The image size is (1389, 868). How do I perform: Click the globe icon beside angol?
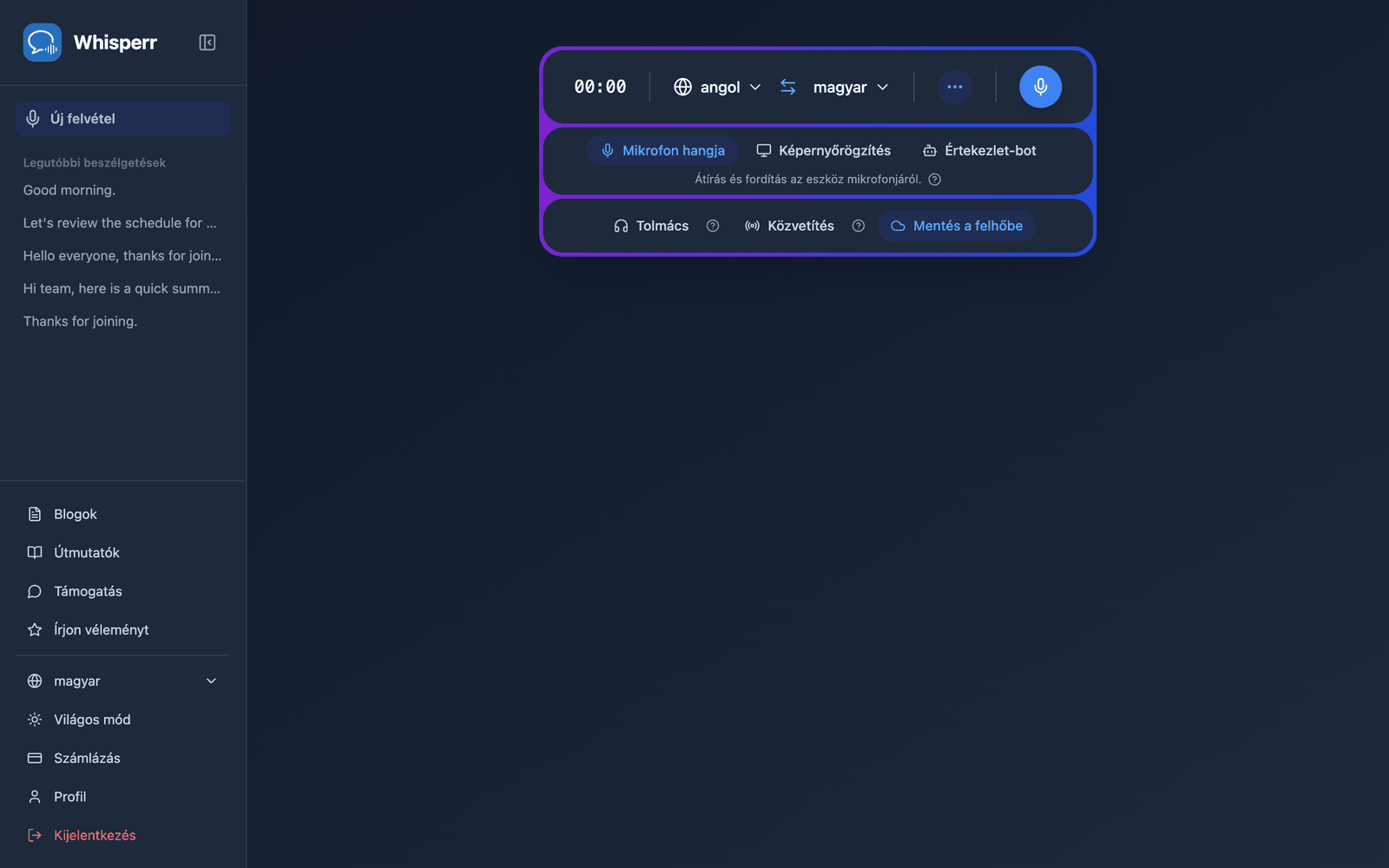click(x=683, y=87)
